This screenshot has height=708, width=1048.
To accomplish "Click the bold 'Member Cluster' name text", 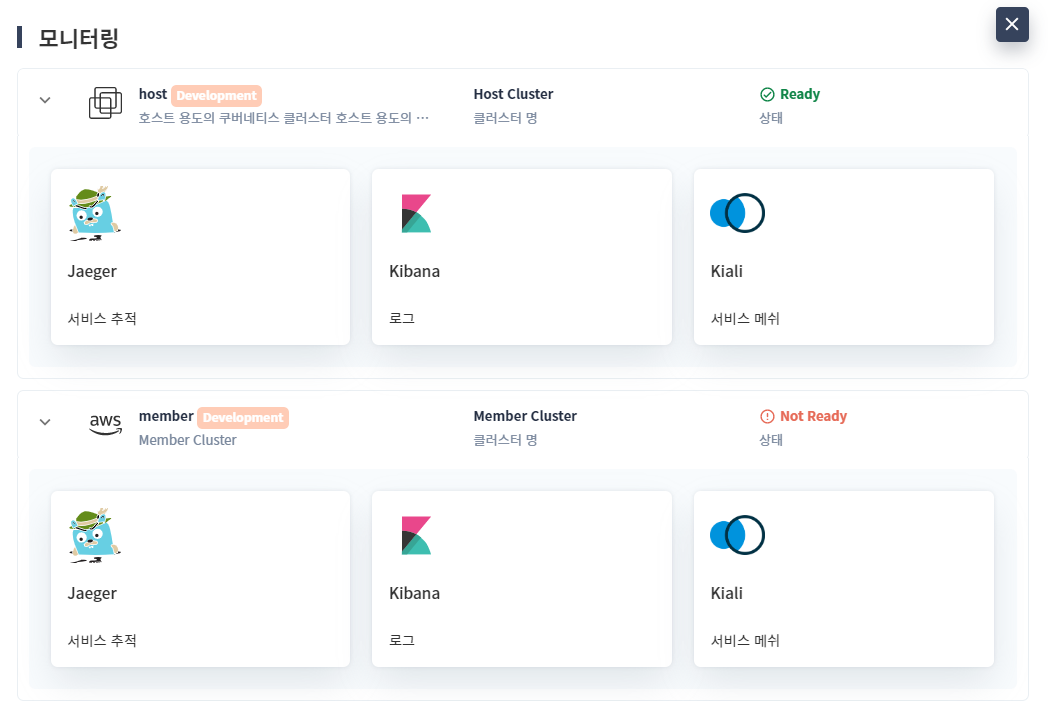I will point(525,416).
